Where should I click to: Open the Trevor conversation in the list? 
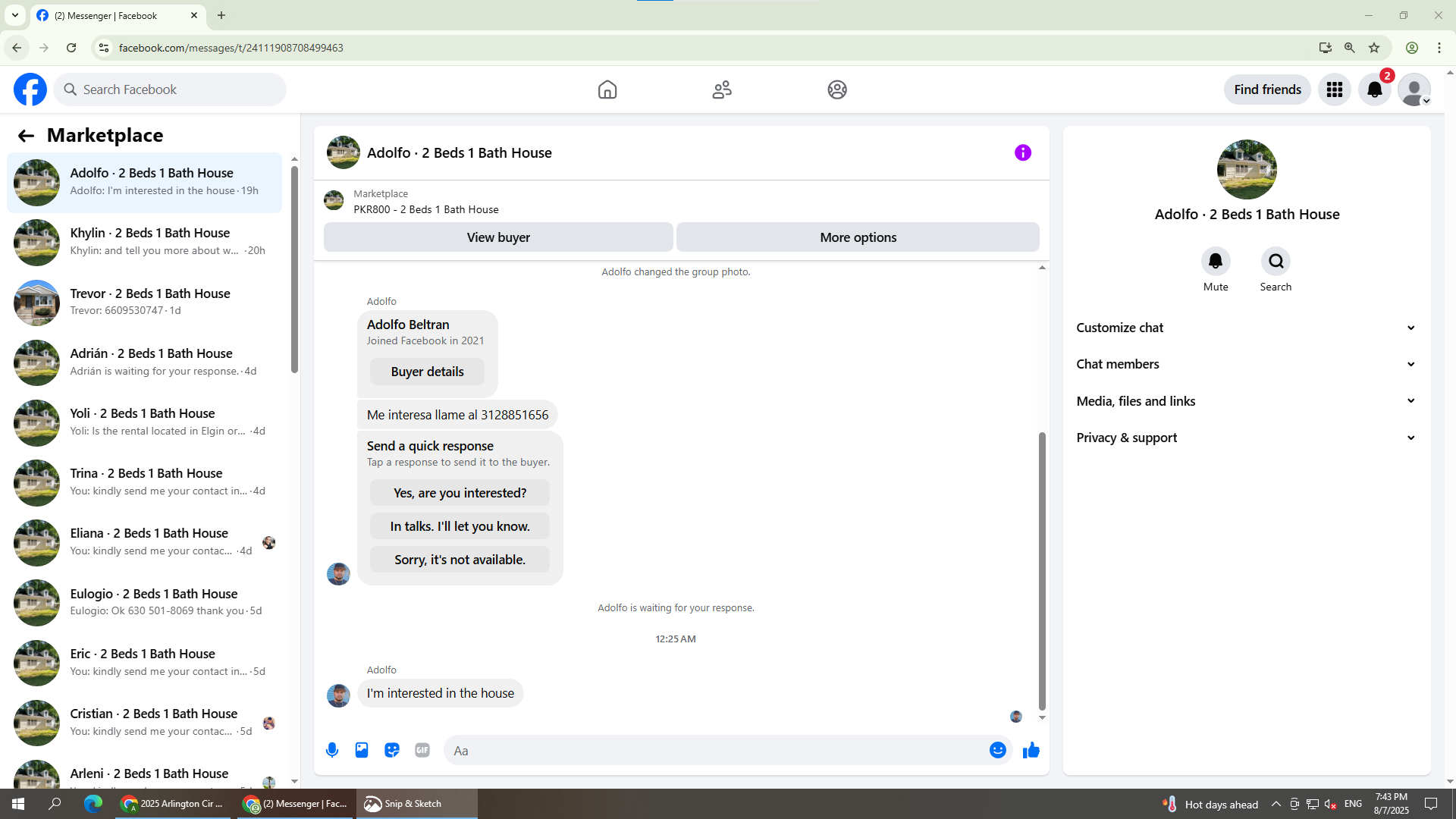pyautogui.click(x=144, y=303)
